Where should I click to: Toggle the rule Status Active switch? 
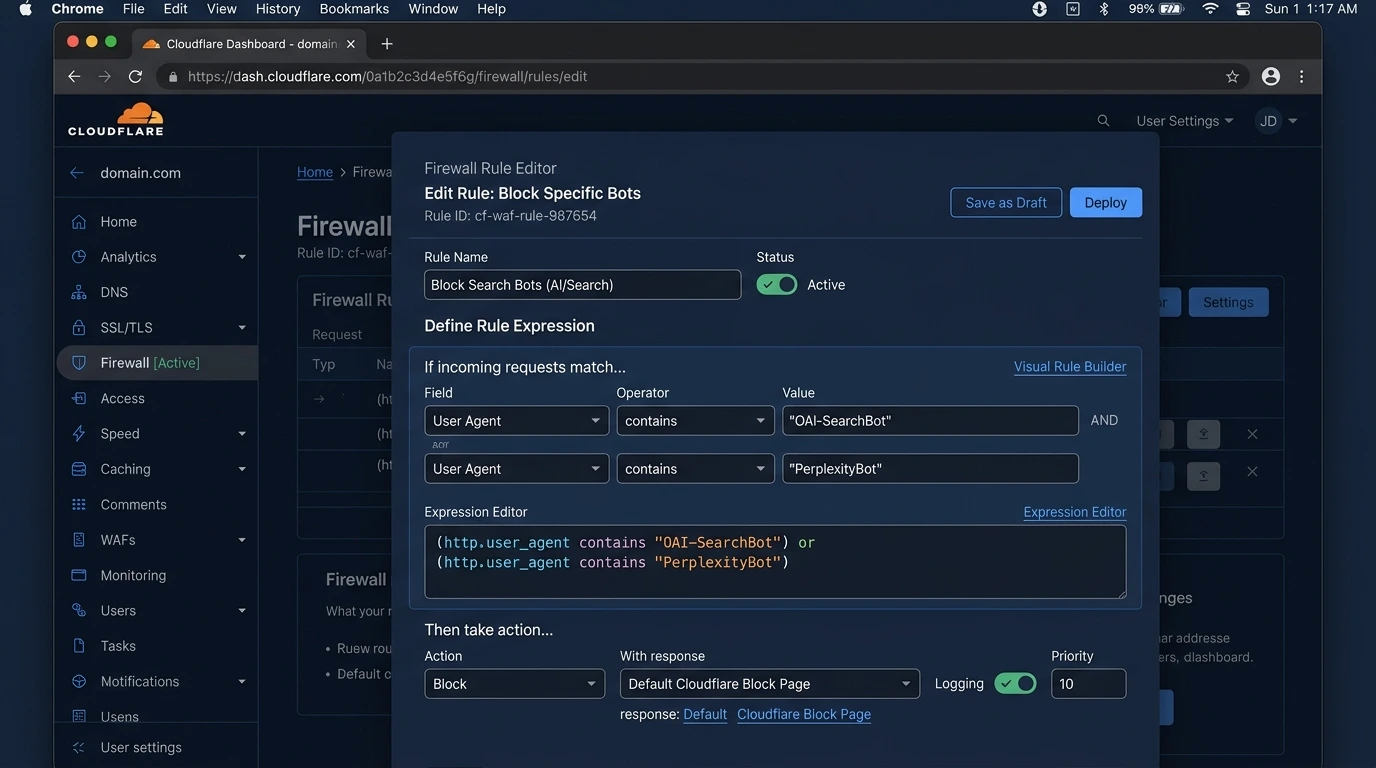point(777,285)
